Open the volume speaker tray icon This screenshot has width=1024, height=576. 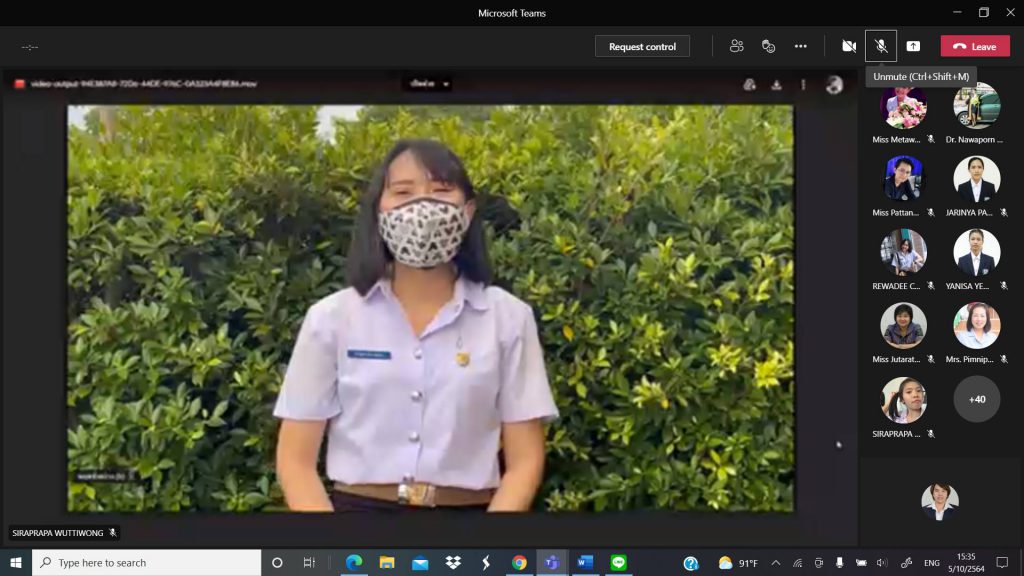pos(882,563)
